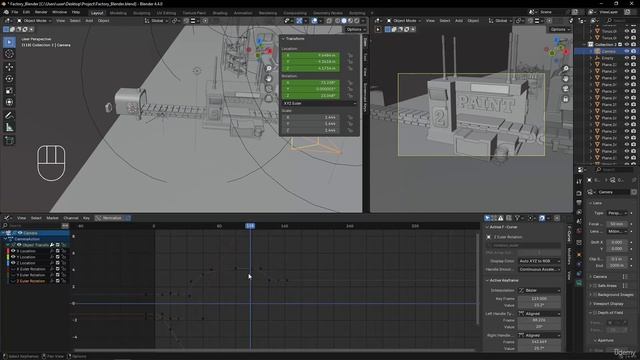Toggle Normalize button in Graph Editor
Viewport: 640px width, 360px height.
109,218
